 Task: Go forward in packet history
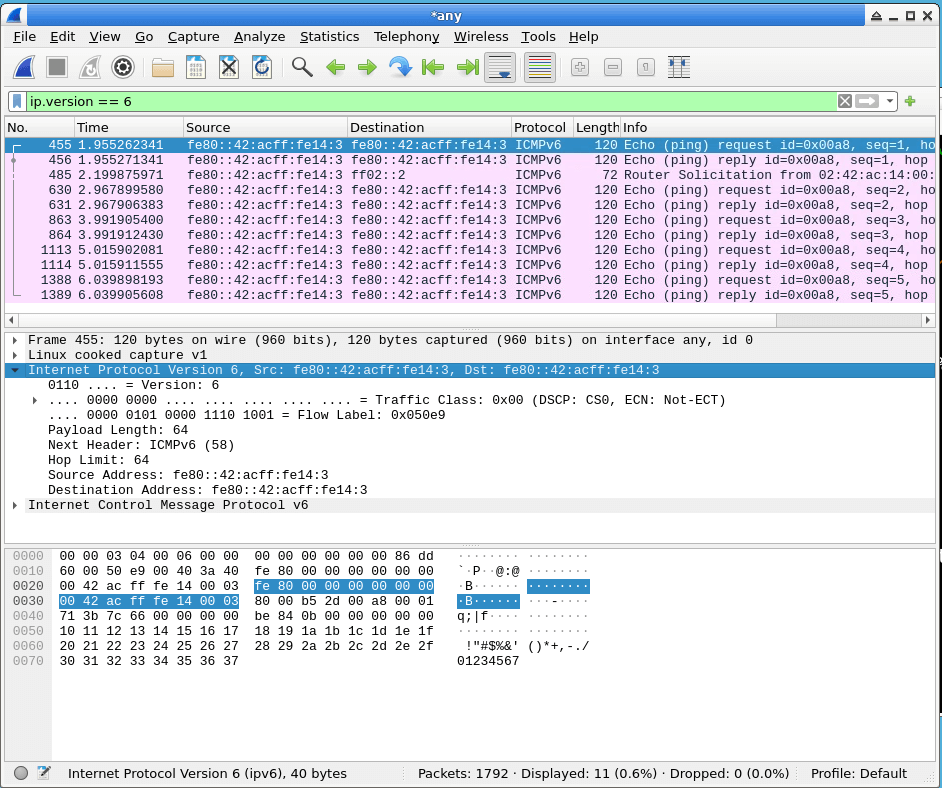(367, 67)
